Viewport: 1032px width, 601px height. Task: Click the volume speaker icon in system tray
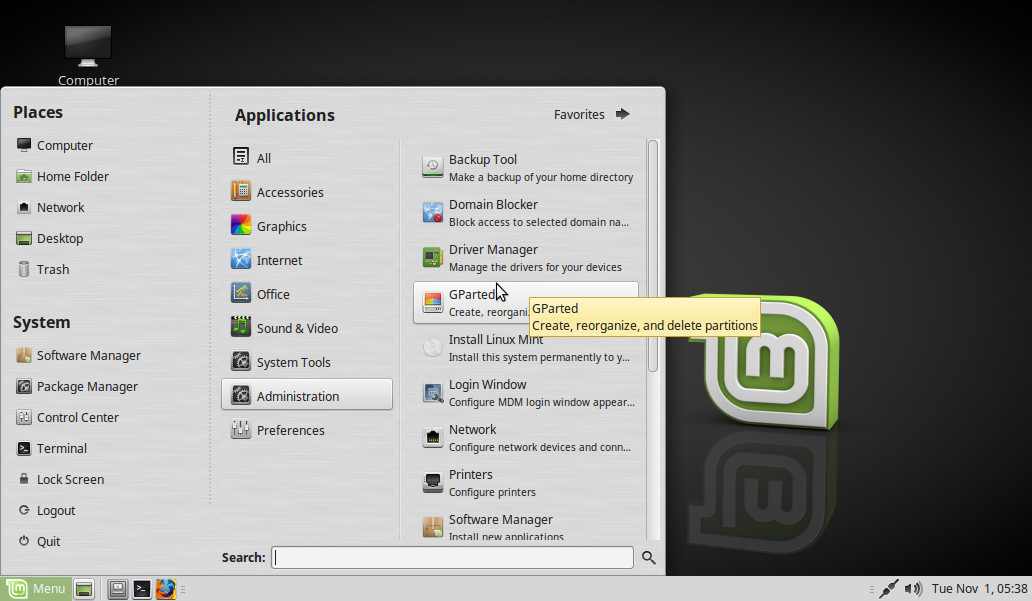click(912, 589)
